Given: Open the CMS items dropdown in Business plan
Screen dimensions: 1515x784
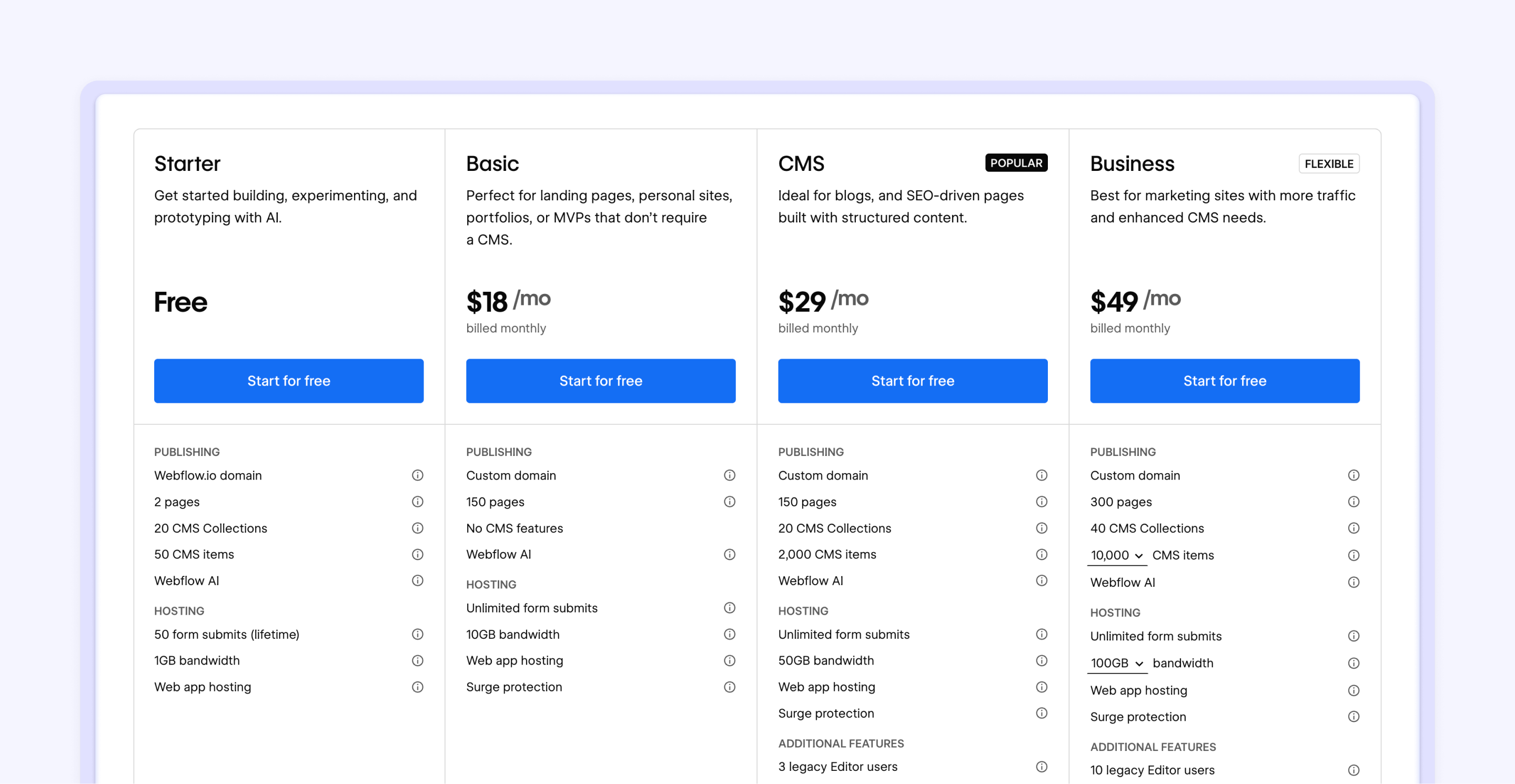Looking at the screenshot, I should click(1117, 555).
